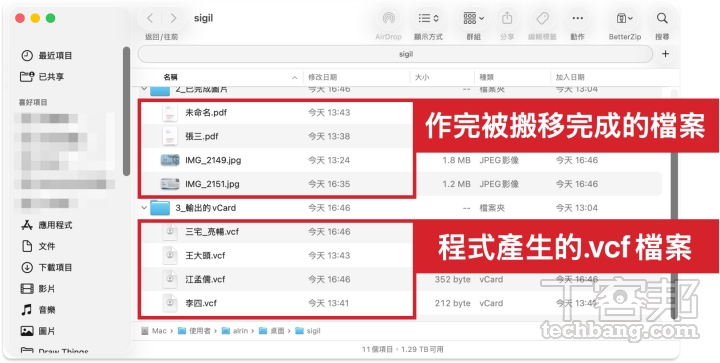Screen dimensions: 720x363
Task: Click the red close window button
Action: point(20,18)
